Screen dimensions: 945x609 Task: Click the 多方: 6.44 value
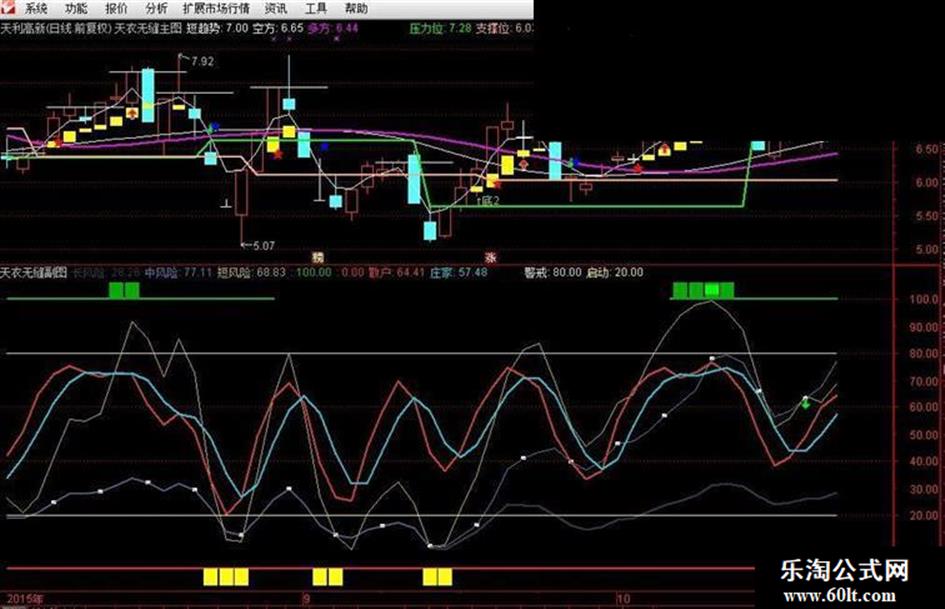click(x=333, y=28)
